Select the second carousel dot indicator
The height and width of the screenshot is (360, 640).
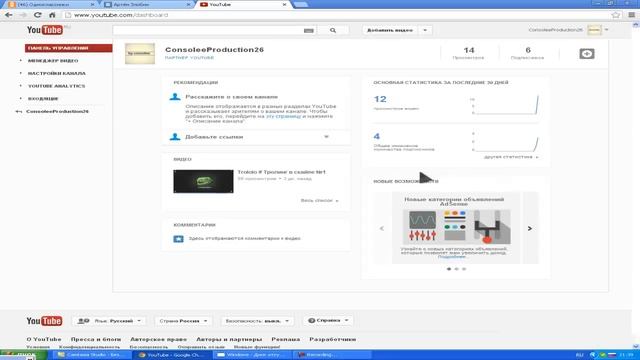click(456, 269)
